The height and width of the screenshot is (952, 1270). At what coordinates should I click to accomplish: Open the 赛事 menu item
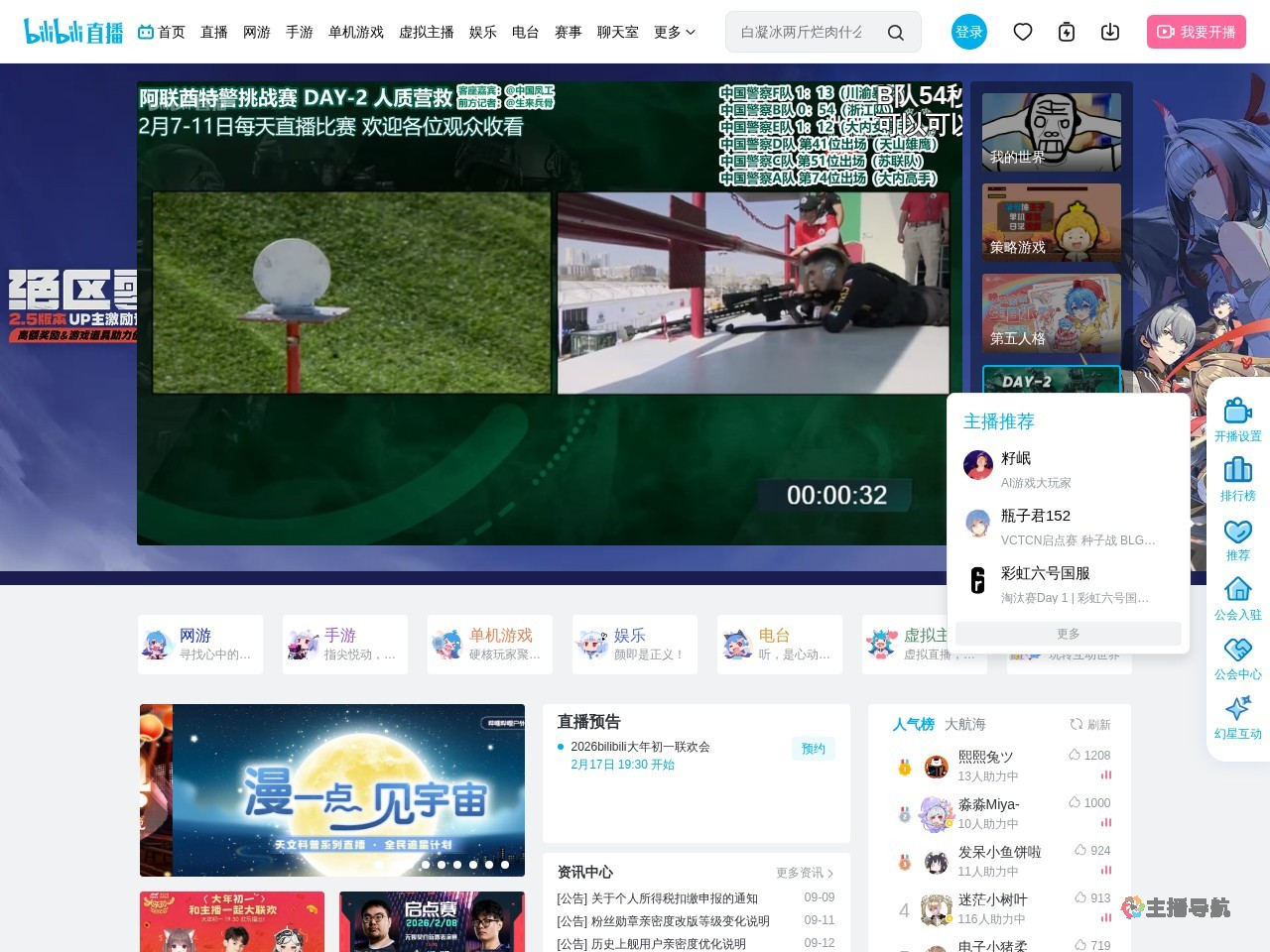568,32
